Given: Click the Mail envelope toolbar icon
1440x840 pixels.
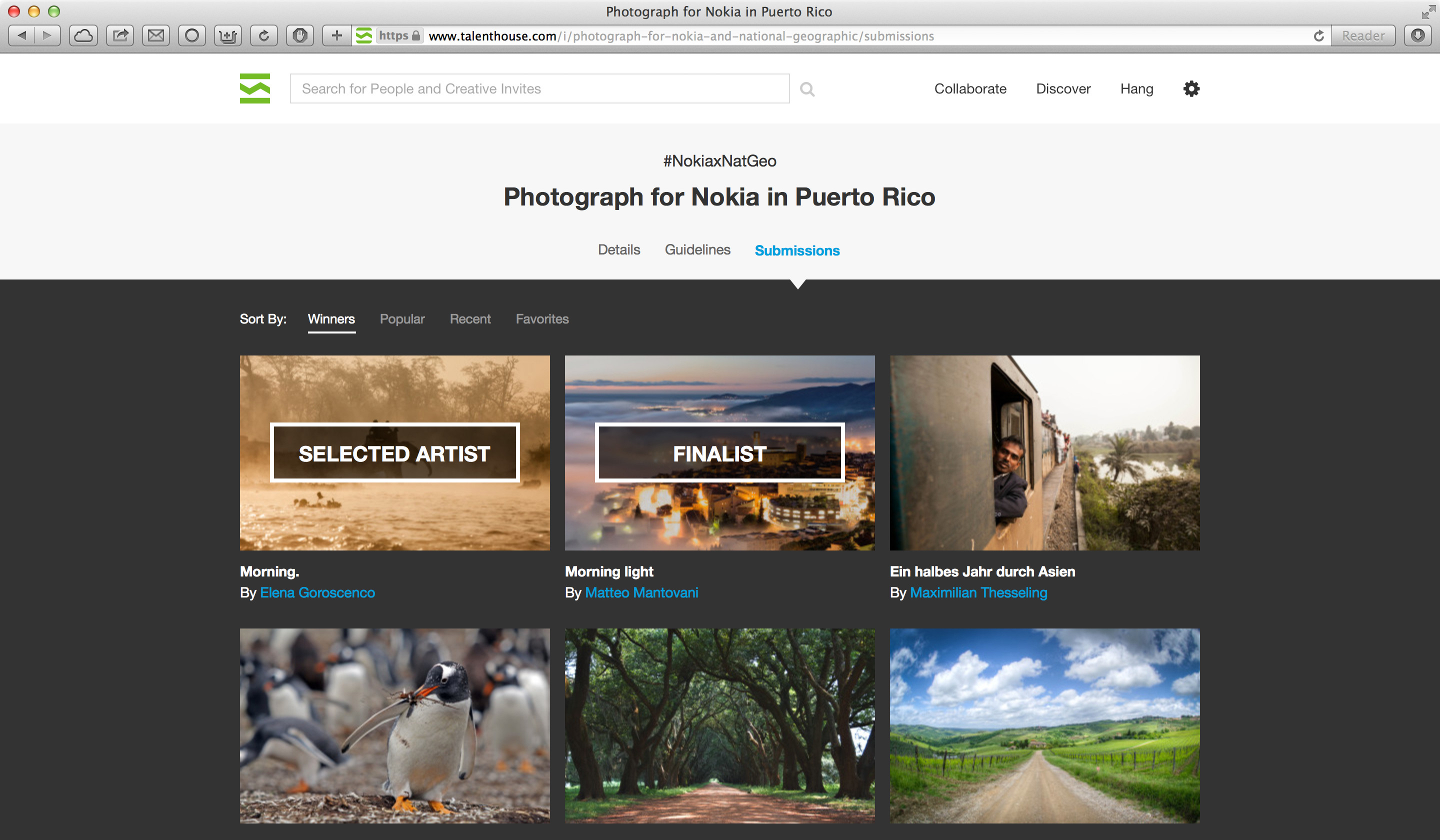Looking at the screenshot, I should pyautogui.click(x=156, y=35).
